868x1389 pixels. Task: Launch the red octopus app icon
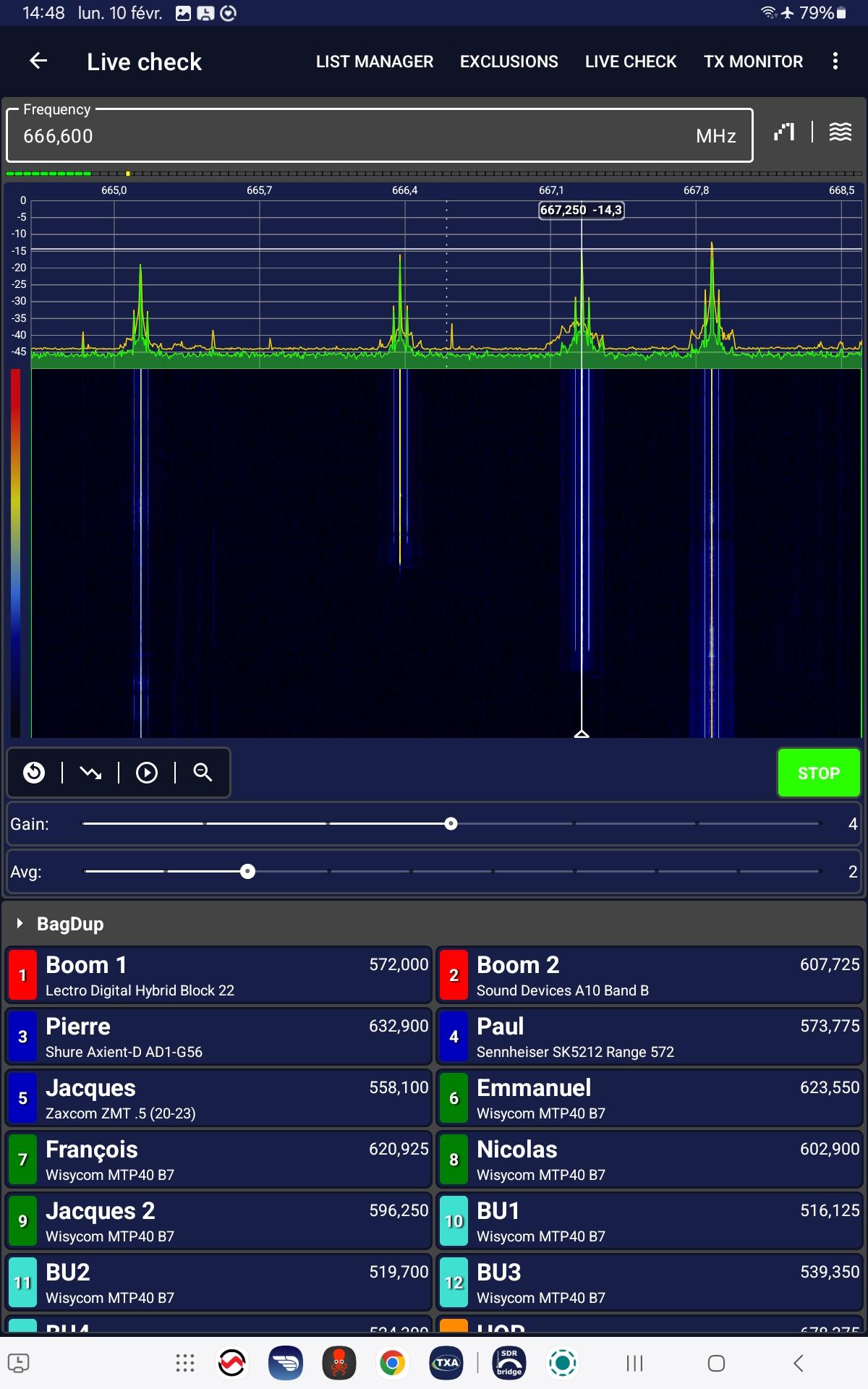(x=339, y=1363)
